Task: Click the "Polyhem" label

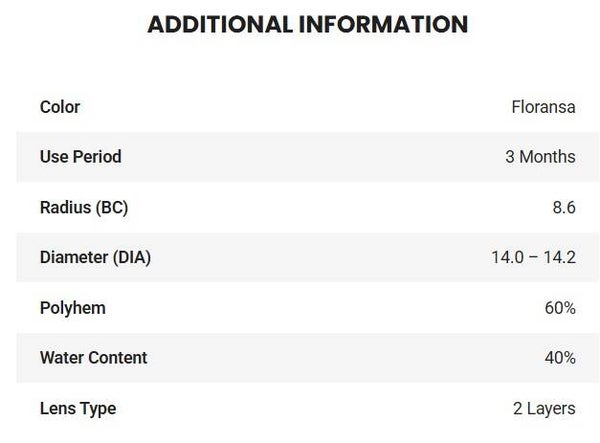Action: (72, 308)
